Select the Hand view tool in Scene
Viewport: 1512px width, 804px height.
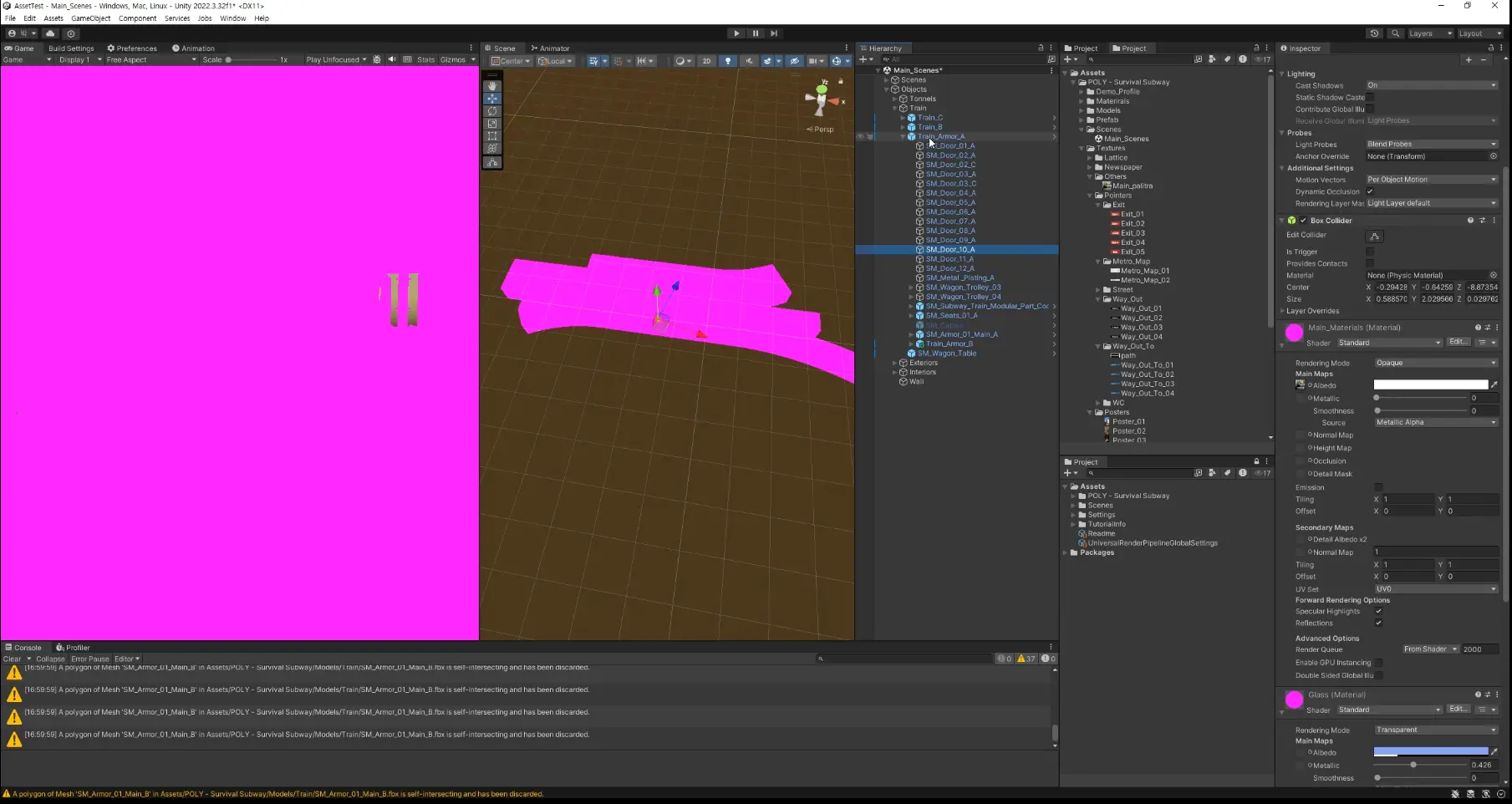(x=492, y=86)
